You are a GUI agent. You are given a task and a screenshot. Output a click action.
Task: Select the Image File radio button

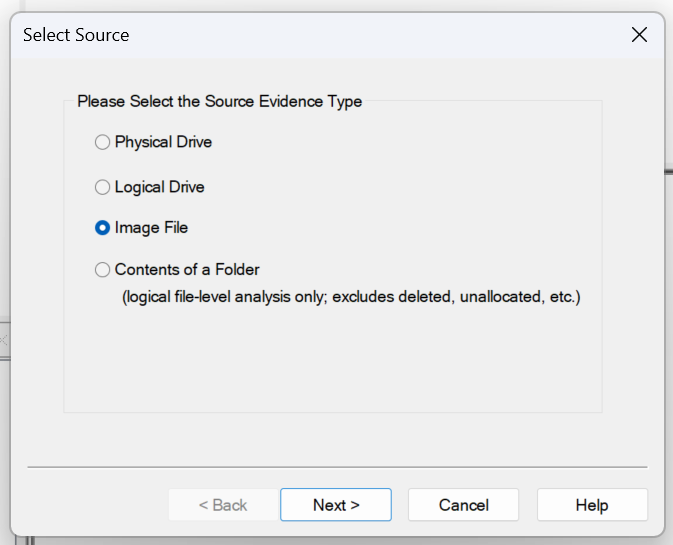pos(102,228)
